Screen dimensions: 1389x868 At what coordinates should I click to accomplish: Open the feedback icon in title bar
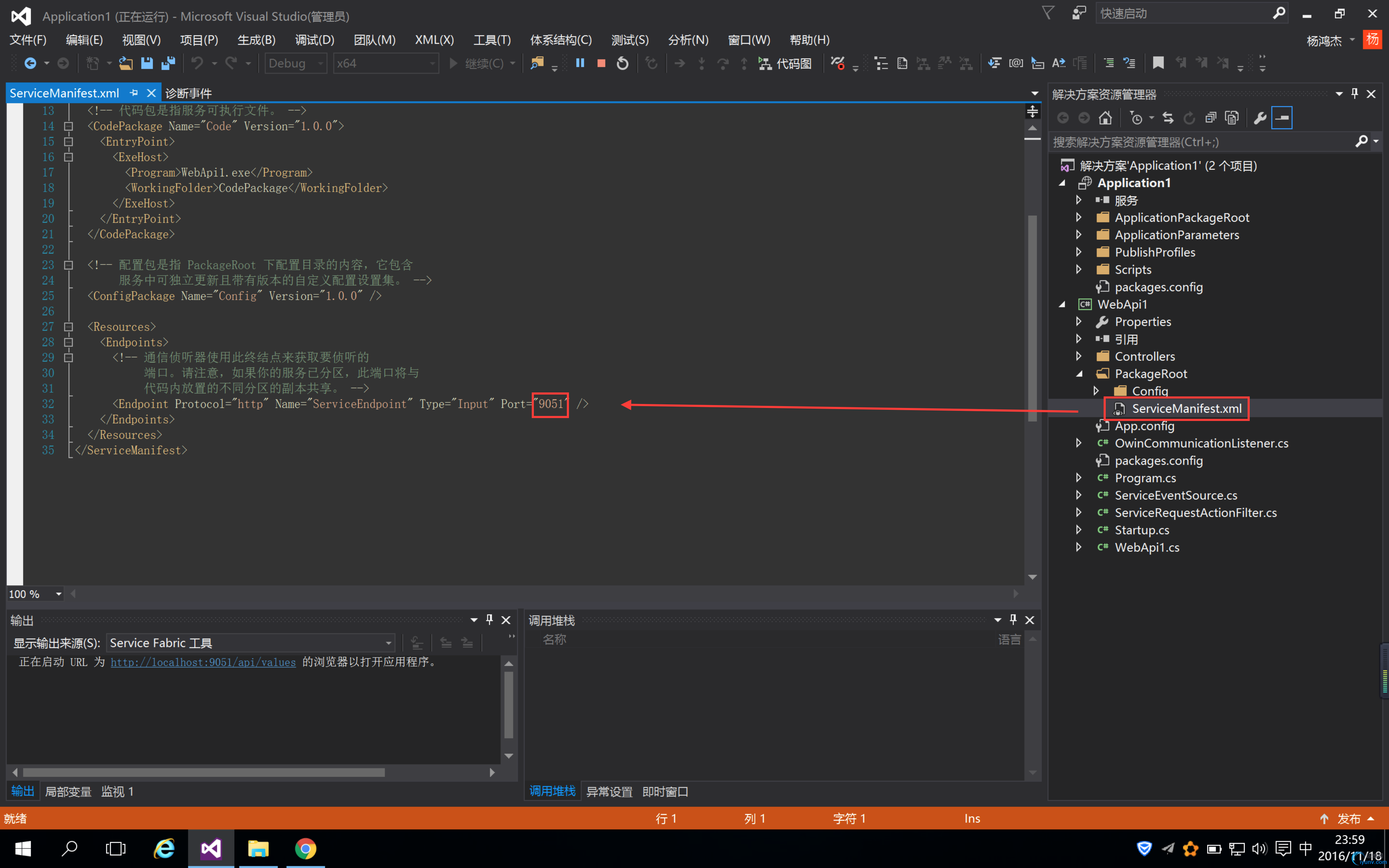[1079, 13]
